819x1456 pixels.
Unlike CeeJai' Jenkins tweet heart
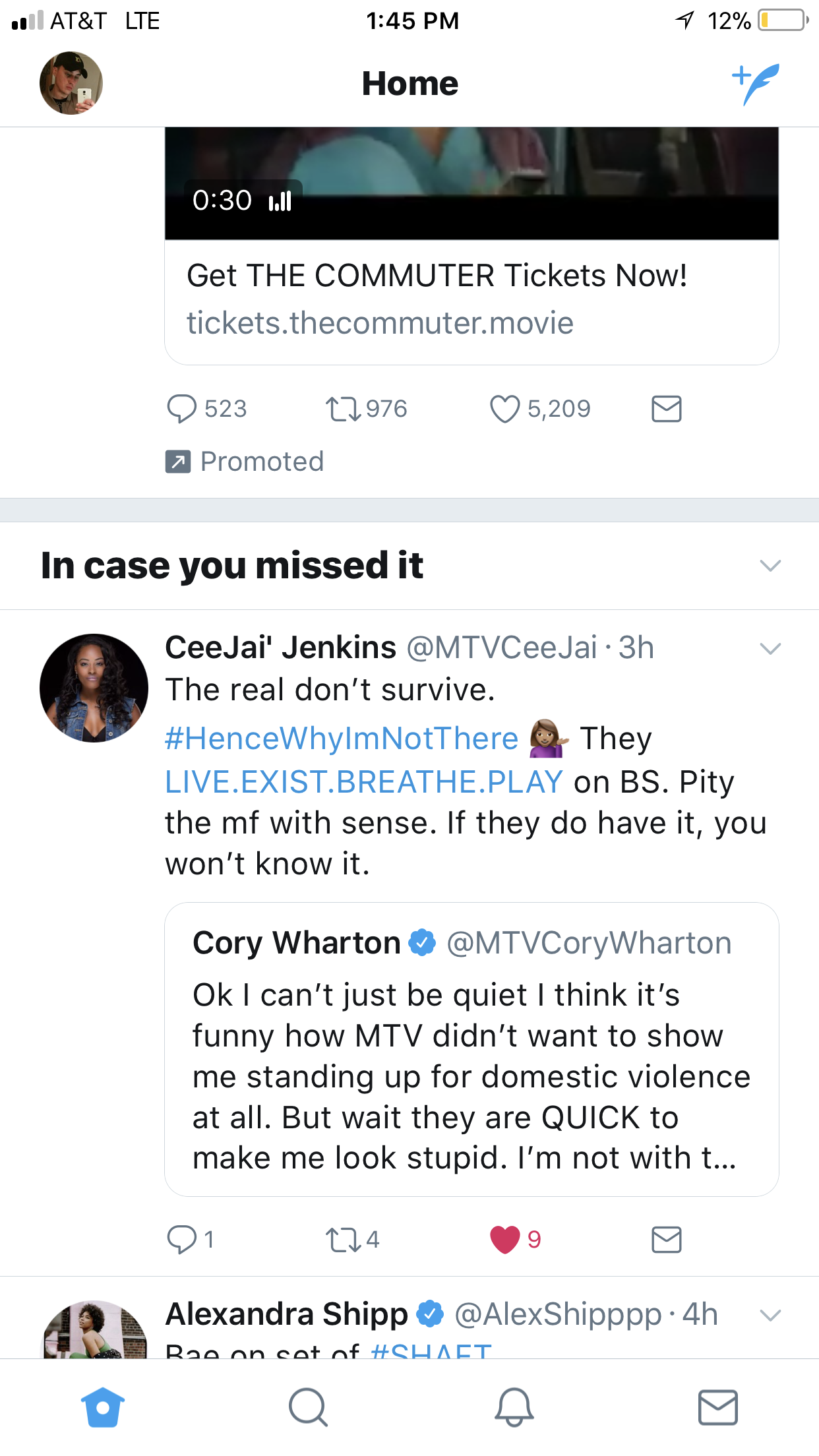(x=504, y=1240)
